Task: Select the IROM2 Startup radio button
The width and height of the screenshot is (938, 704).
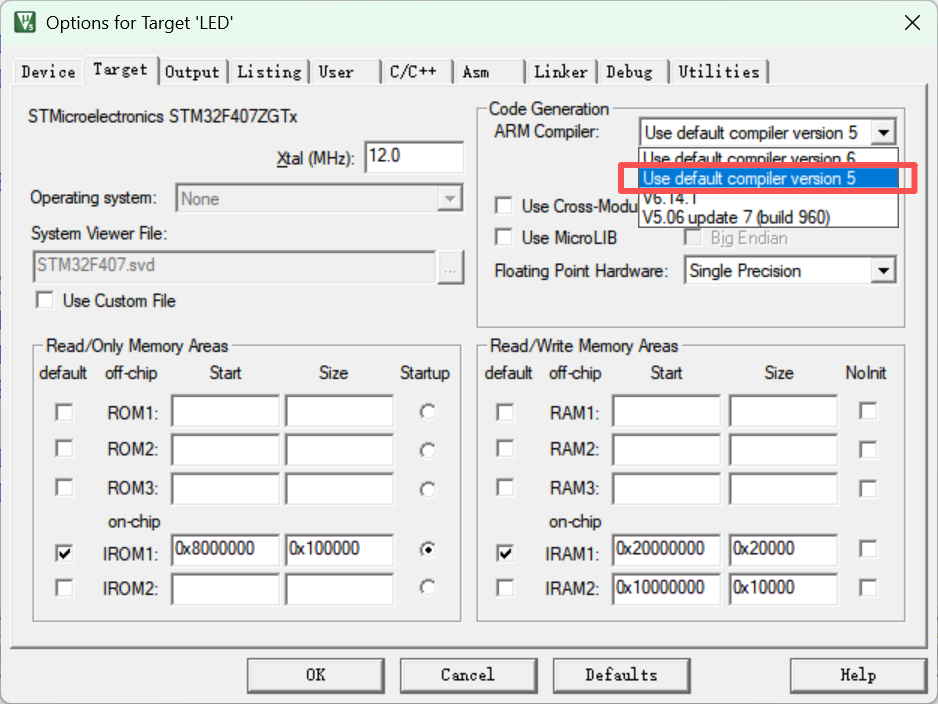Action: (x=428, y=587)
